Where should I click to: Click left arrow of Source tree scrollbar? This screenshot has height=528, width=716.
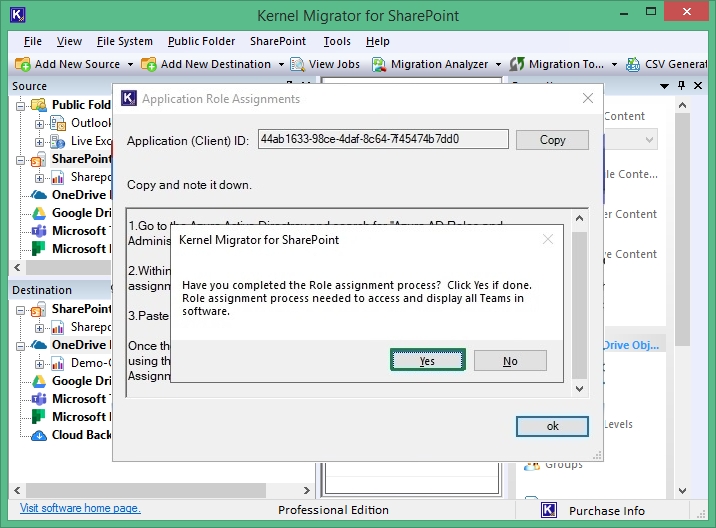point(17,268)
